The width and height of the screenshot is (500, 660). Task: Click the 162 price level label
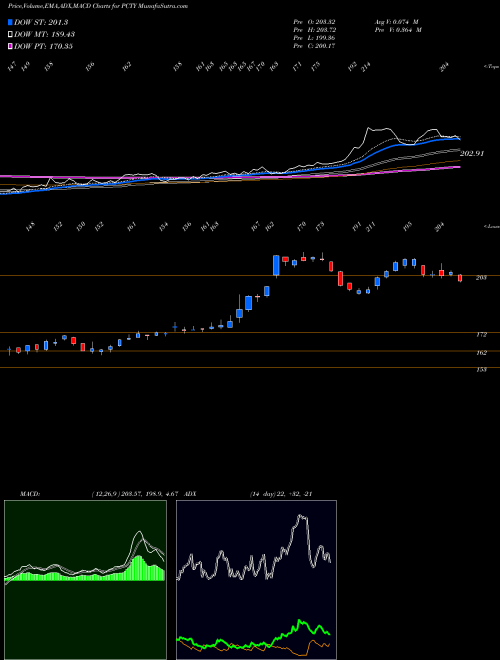[481, 353]
